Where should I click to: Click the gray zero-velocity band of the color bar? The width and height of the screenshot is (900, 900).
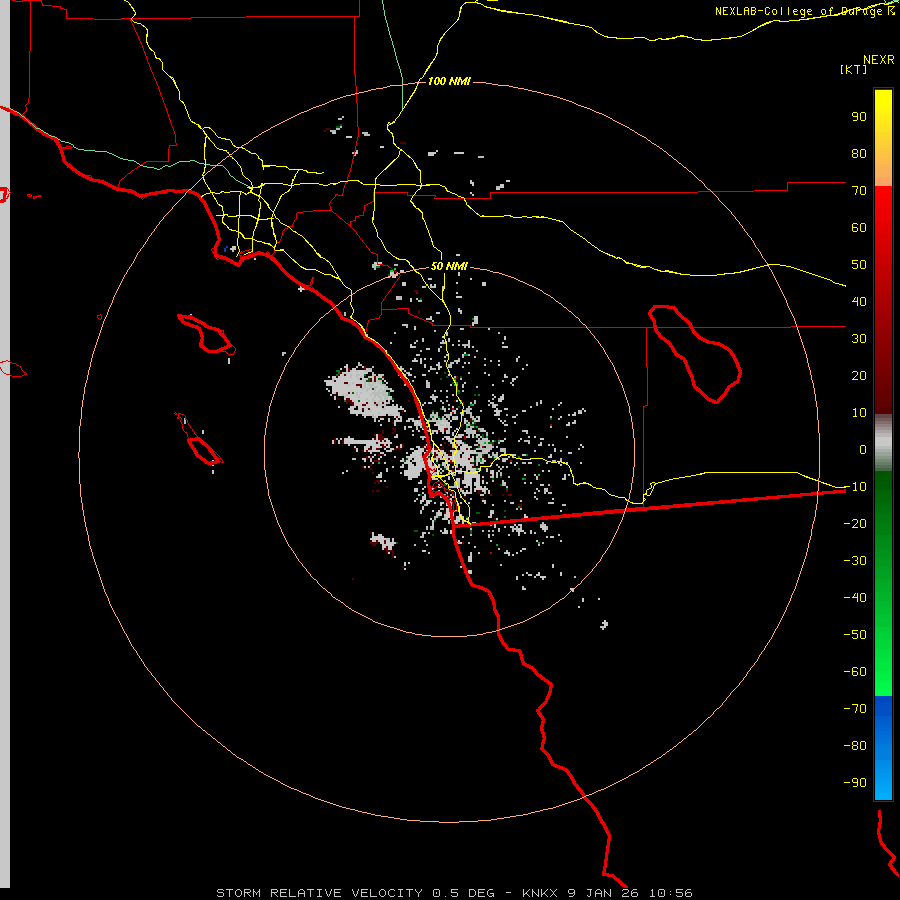[883, 443]
